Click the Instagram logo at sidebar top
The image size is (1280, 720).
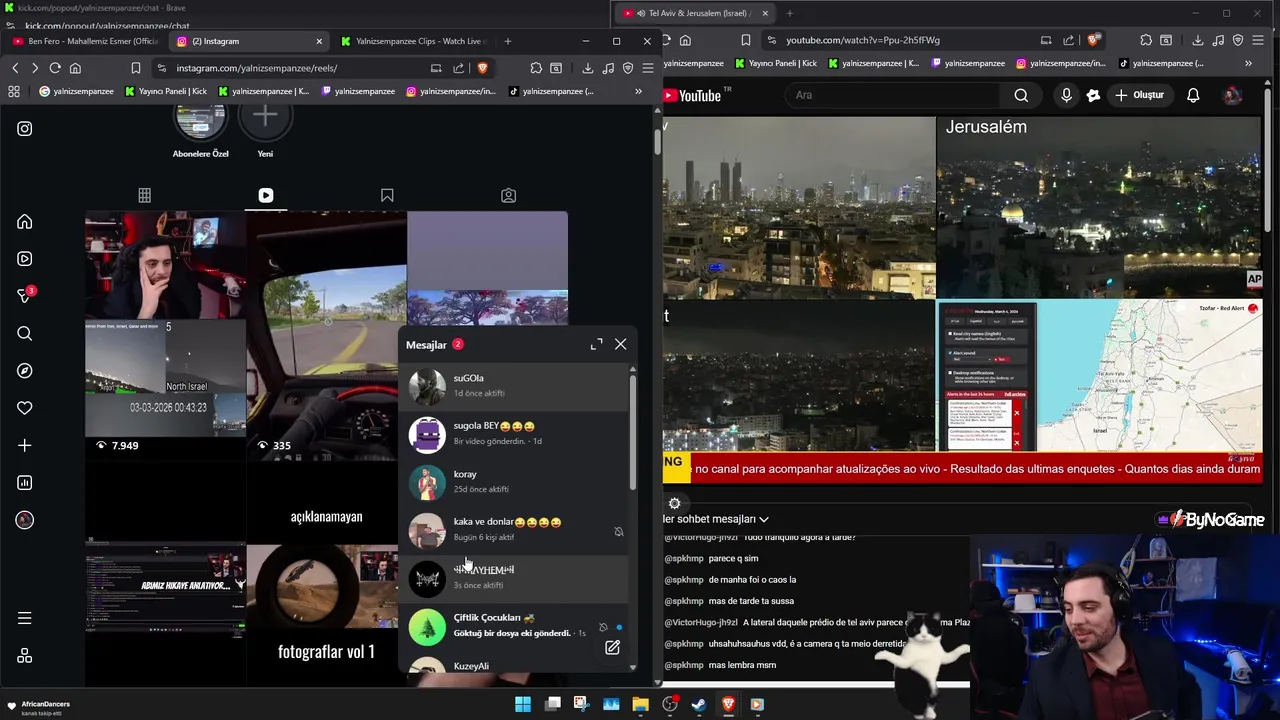pos(25,128)
